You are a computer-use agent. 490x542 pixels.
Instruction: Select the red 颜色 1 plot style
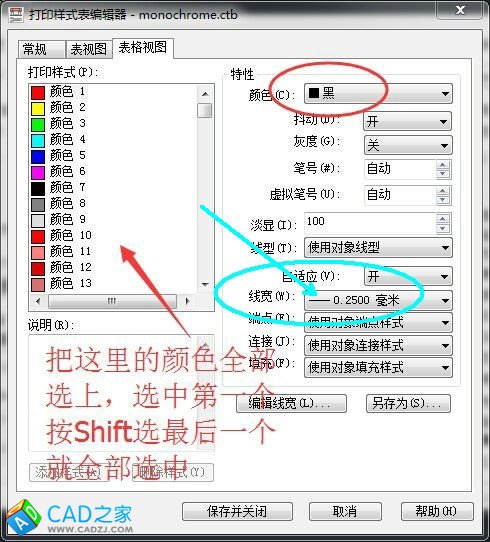(x=58, y=92)
